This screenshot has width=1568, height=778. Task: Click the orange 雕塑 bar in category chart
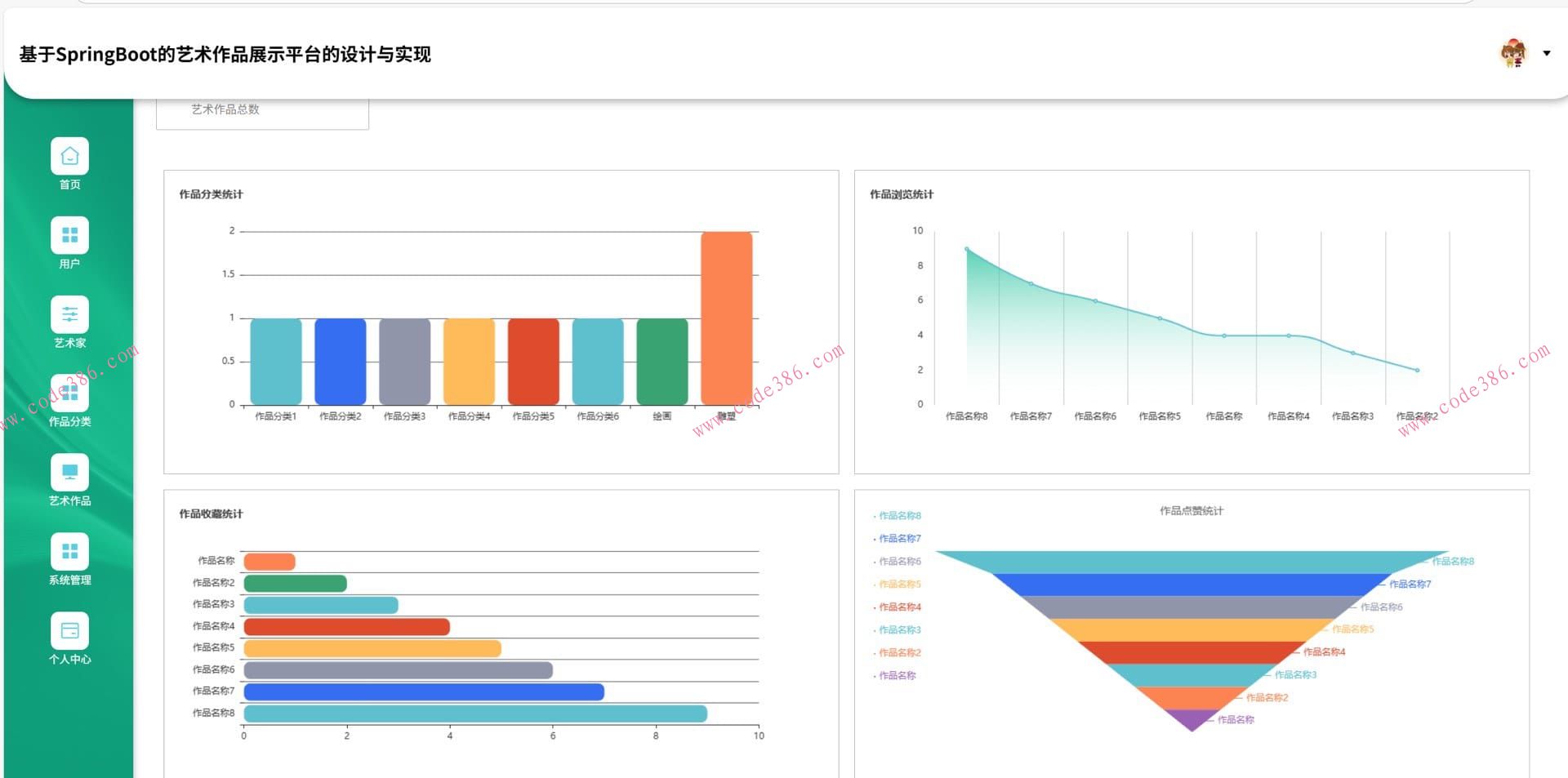[x=726, y=318]
